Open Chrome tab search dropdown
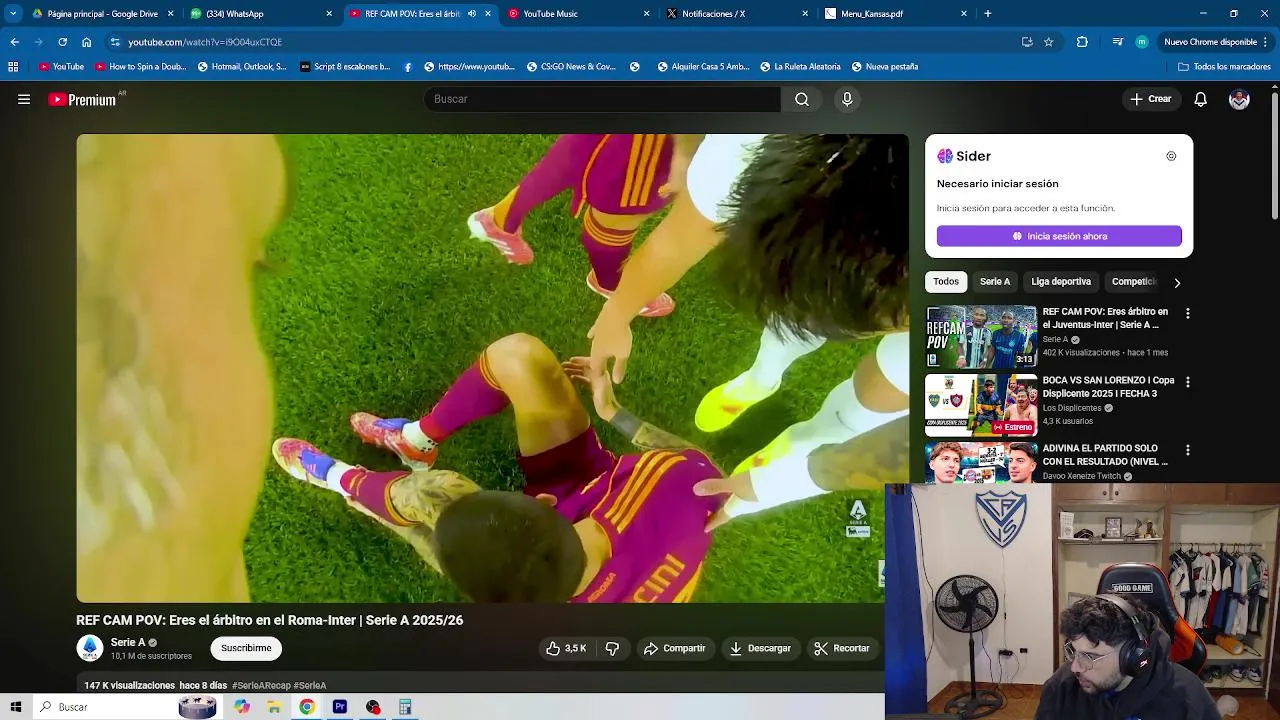Image resolution: width=1280 pixels, height=720 pixels. 13,14
